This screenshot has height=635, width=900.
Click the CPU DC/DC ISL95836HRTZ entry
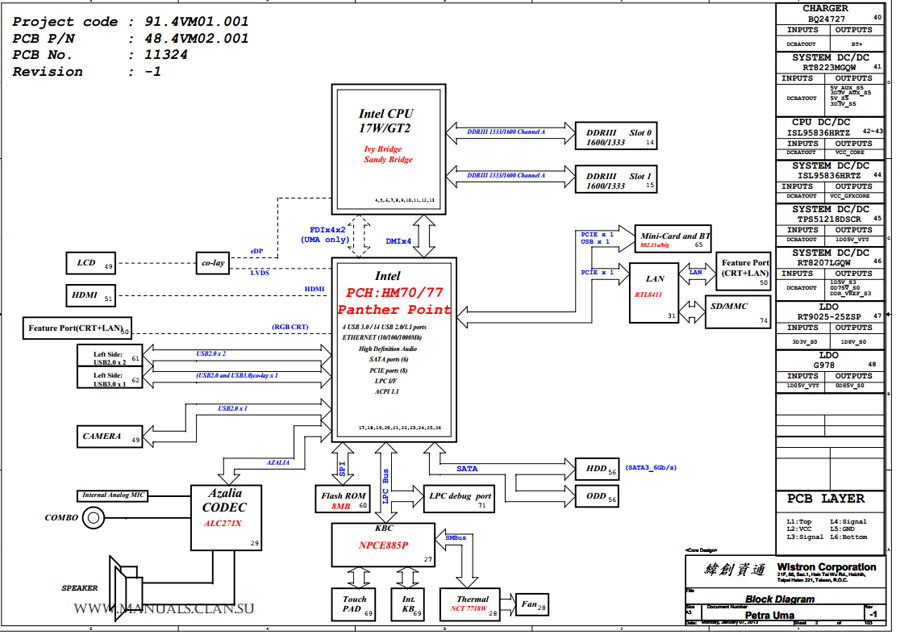(x=830, y=127)
